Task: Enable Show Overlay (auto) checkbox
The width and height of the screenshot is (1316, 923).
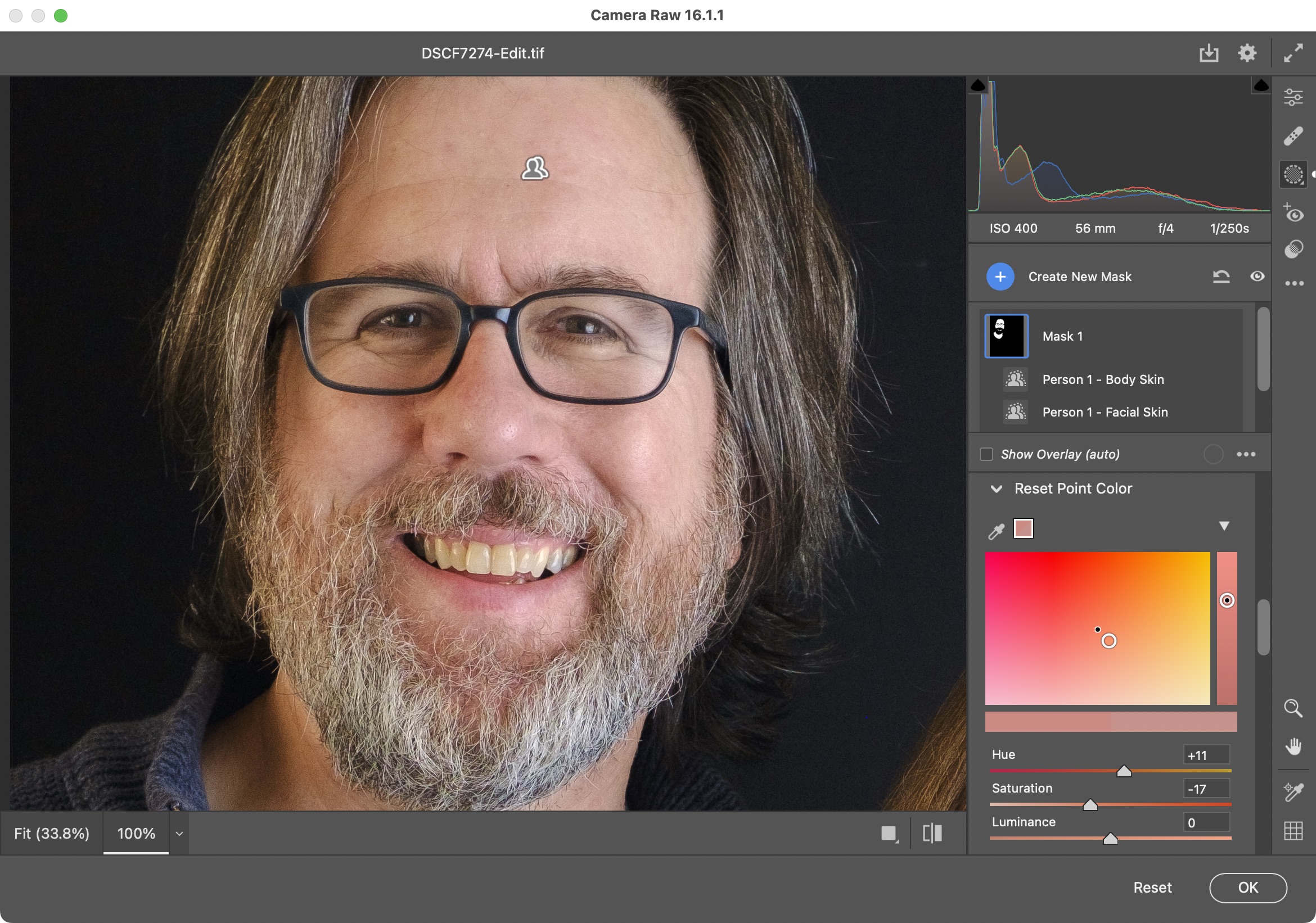Action: 986,454
